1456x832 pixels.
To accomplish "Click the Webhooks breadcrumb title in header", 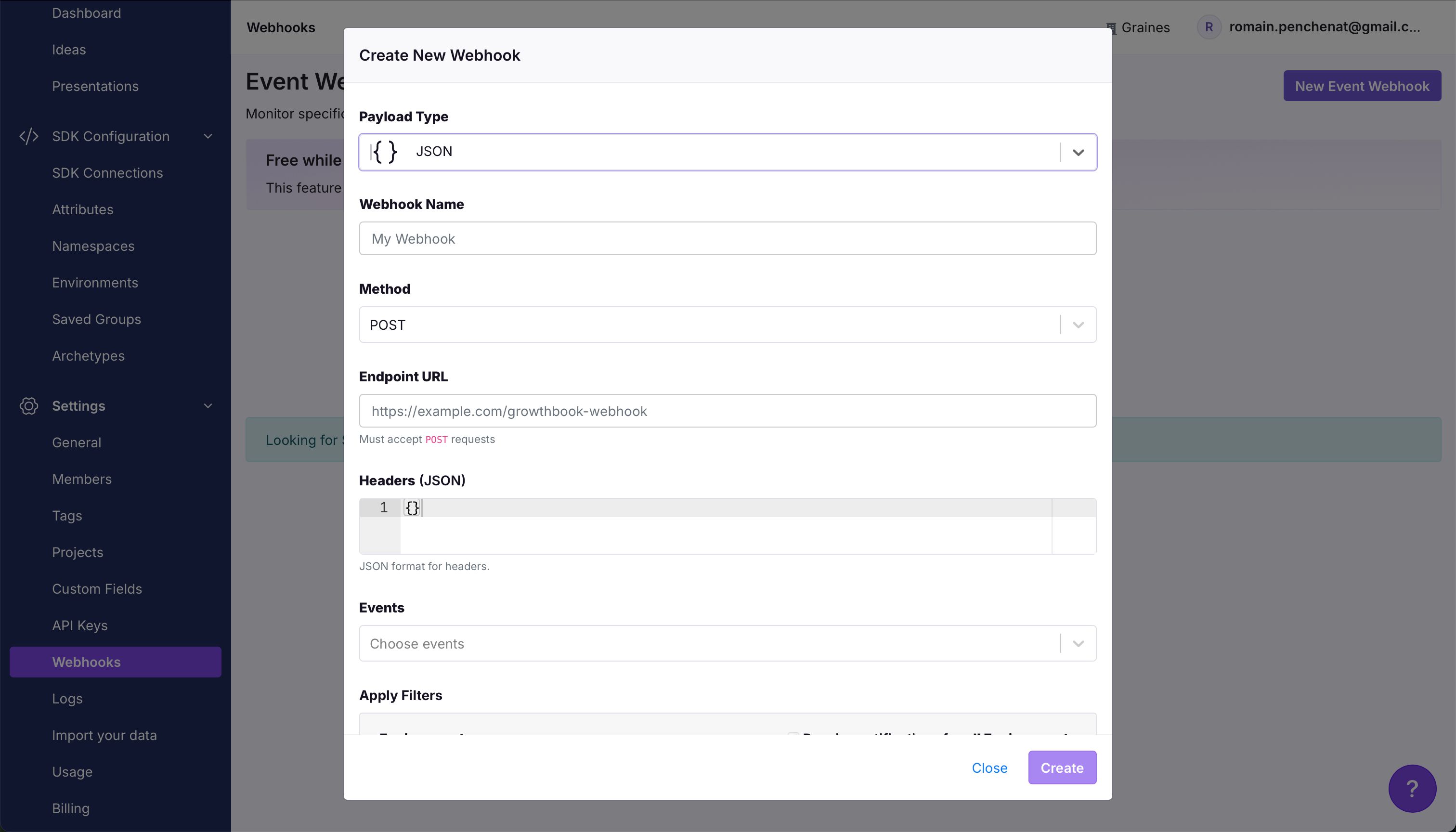I will click(x=281, y=27).
